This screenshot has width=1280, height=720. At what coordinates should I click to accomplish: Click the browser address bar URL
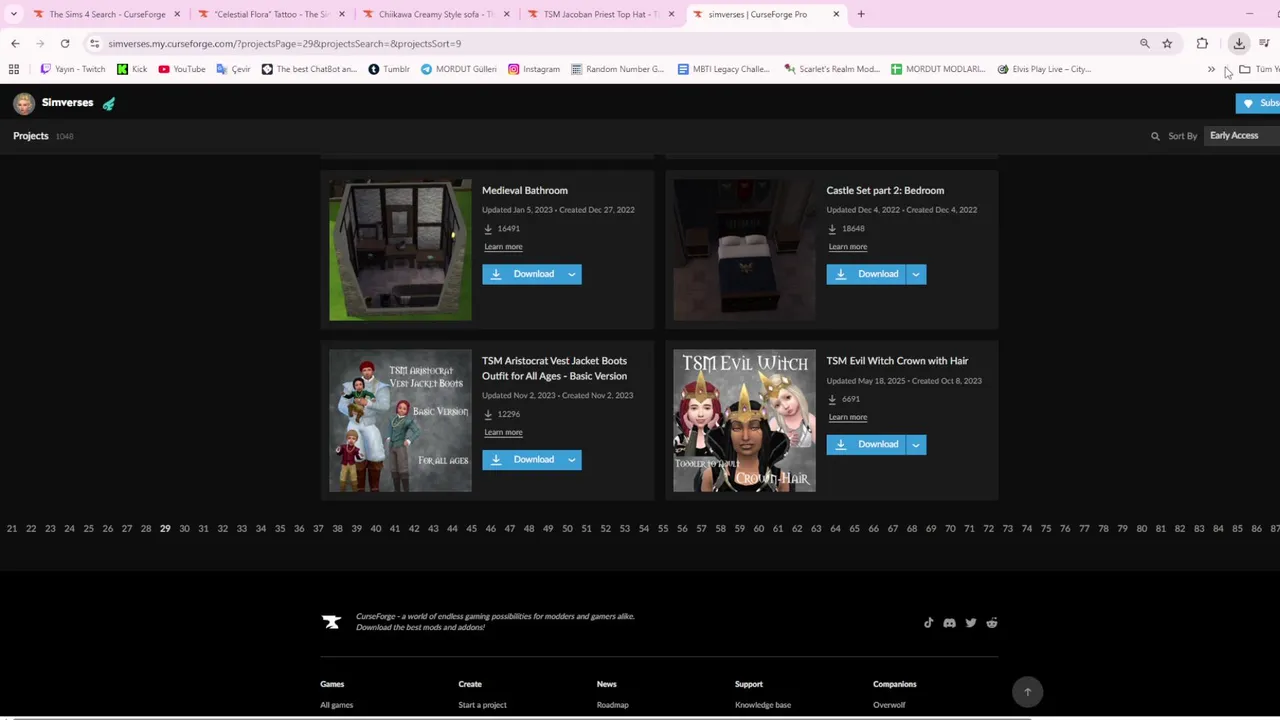285,43
